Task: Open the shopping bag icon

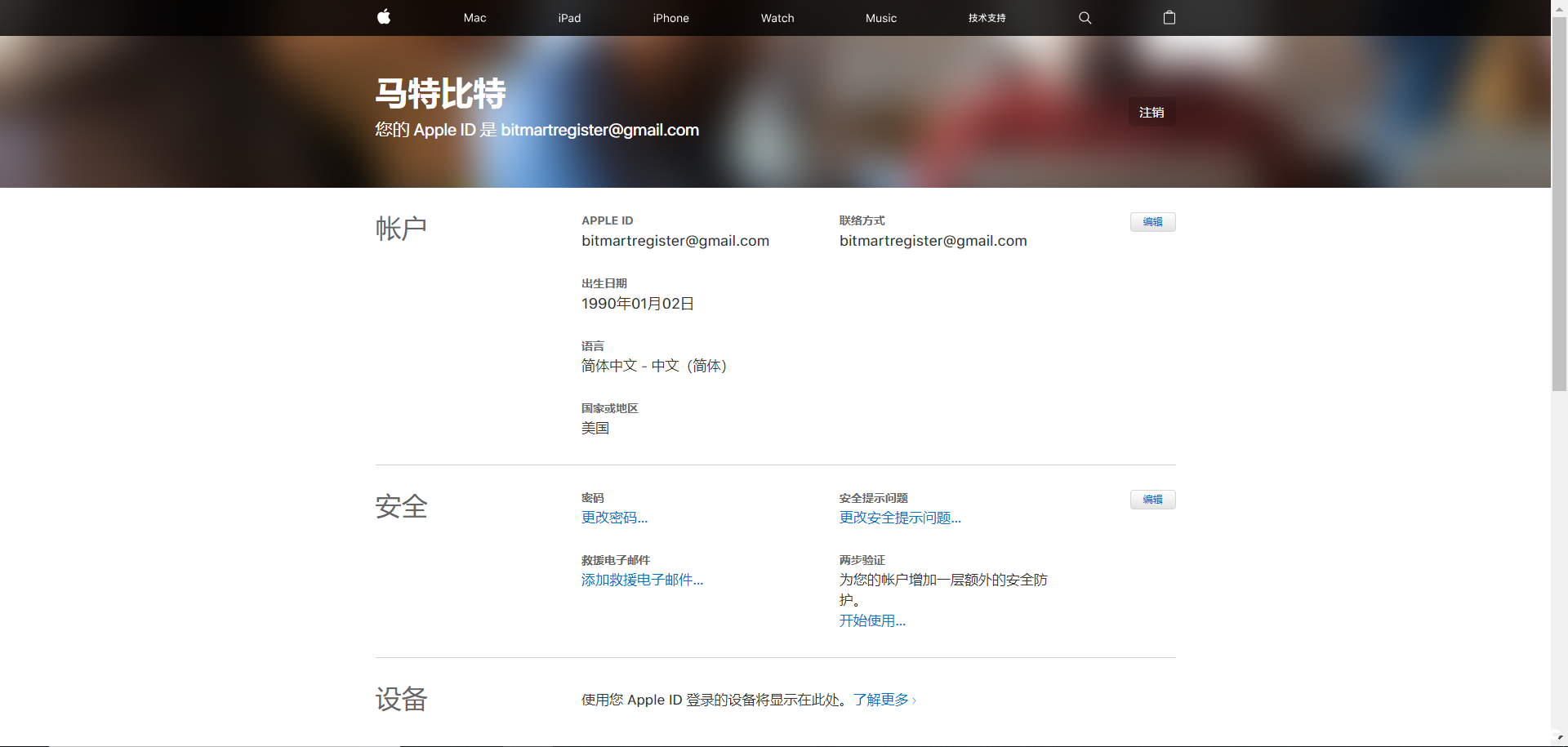Action: pyautogui.click(x=1169, y=18)
